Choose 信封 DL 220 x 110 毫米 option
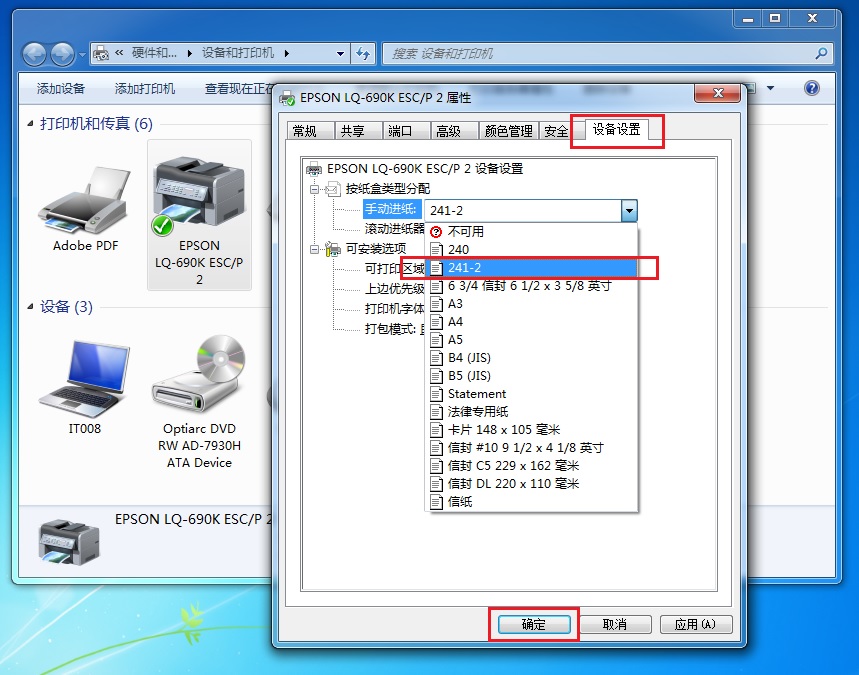859x675 pixels. 531,484
